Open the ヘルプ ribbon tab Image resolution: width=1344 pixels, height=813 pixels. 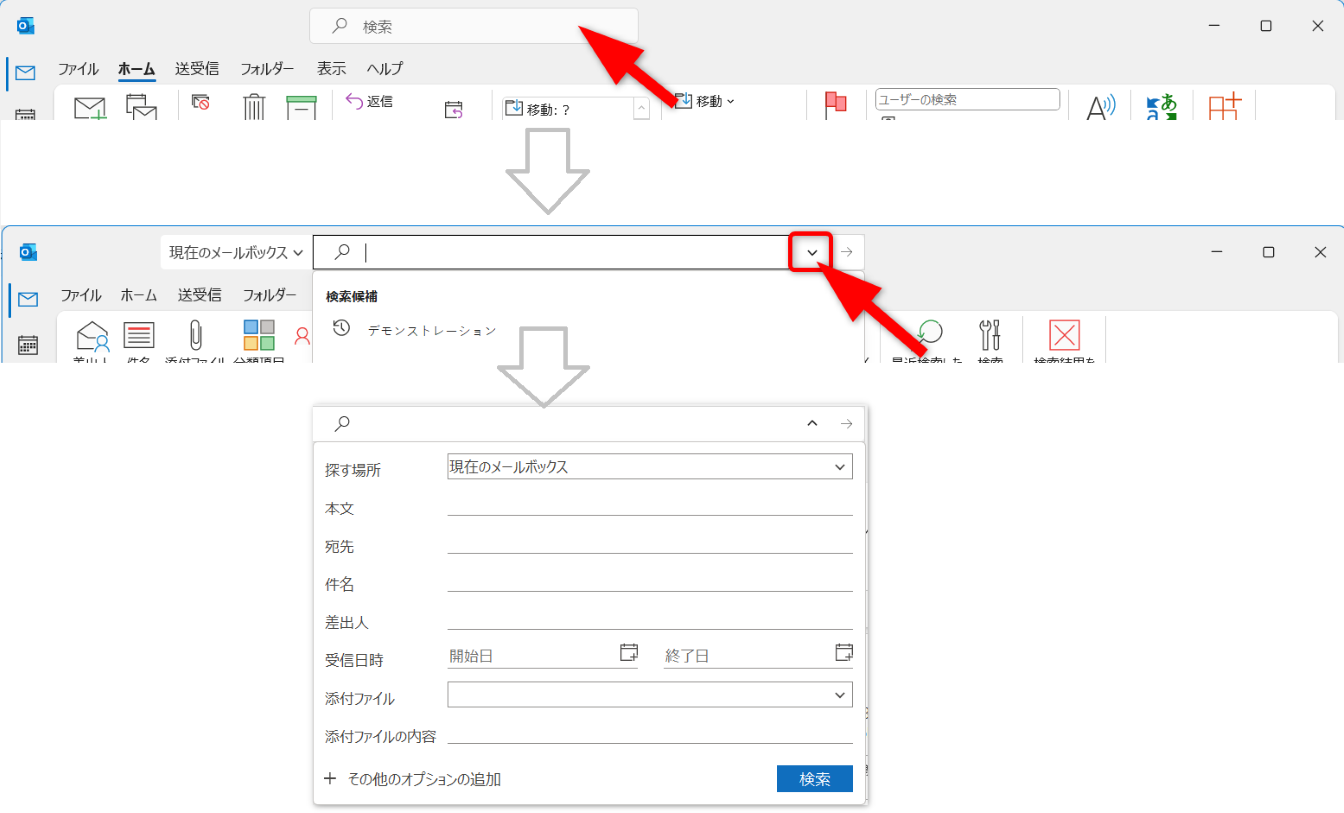pos(384,69)
